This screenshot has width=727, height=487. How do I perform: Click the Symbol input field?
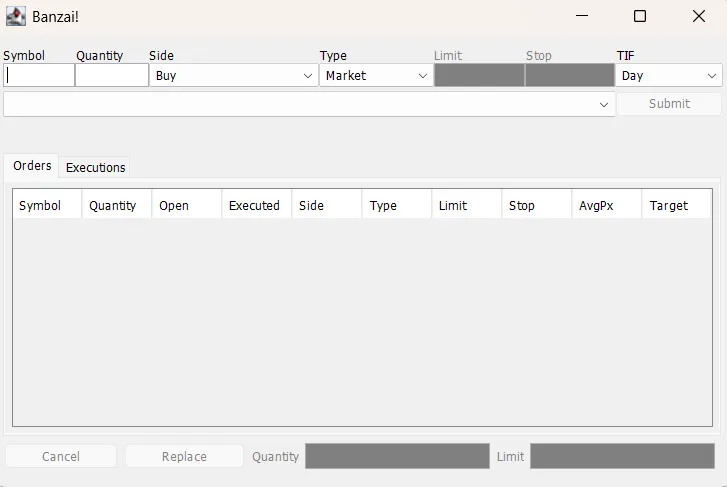38,75
